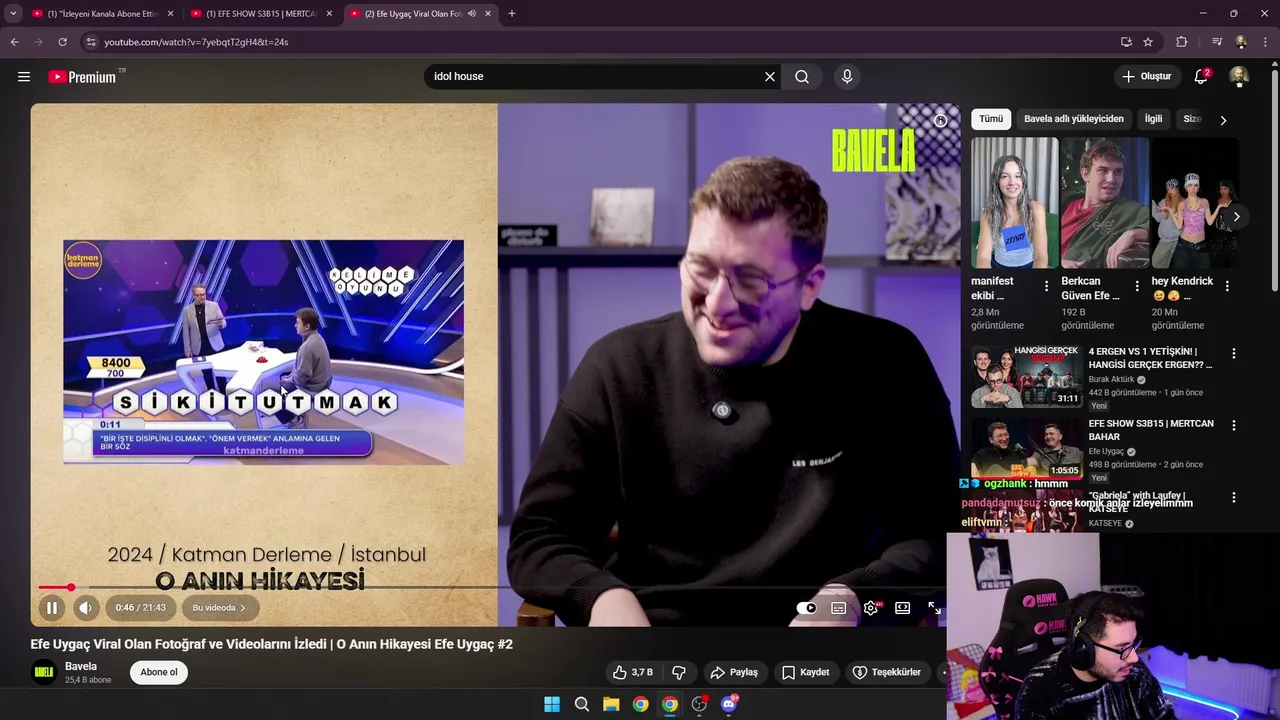Open Windows taskbar search
This screenshot has width=1280, height=720.
pos(582,704)
